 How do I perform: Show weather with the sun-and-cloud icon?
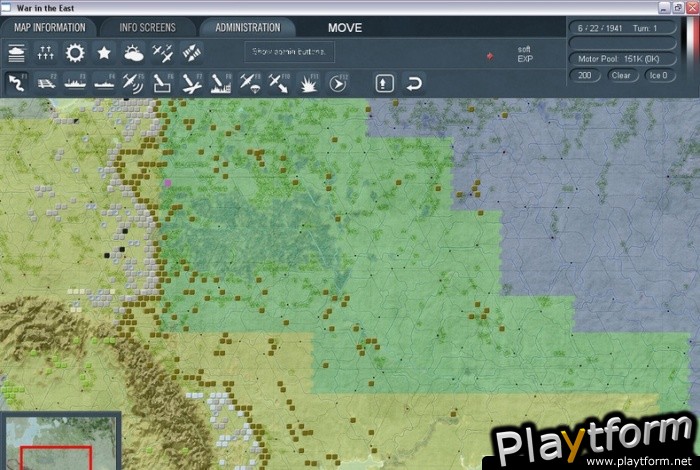click(133, 53)
